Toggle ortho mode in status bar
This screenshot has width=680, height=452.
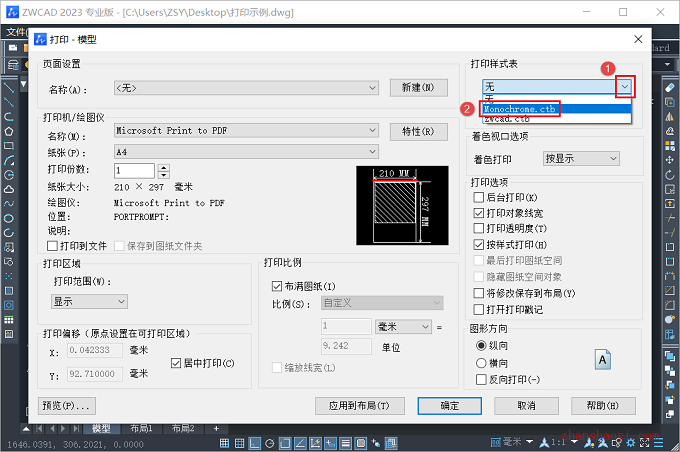[x=255, y=443]
